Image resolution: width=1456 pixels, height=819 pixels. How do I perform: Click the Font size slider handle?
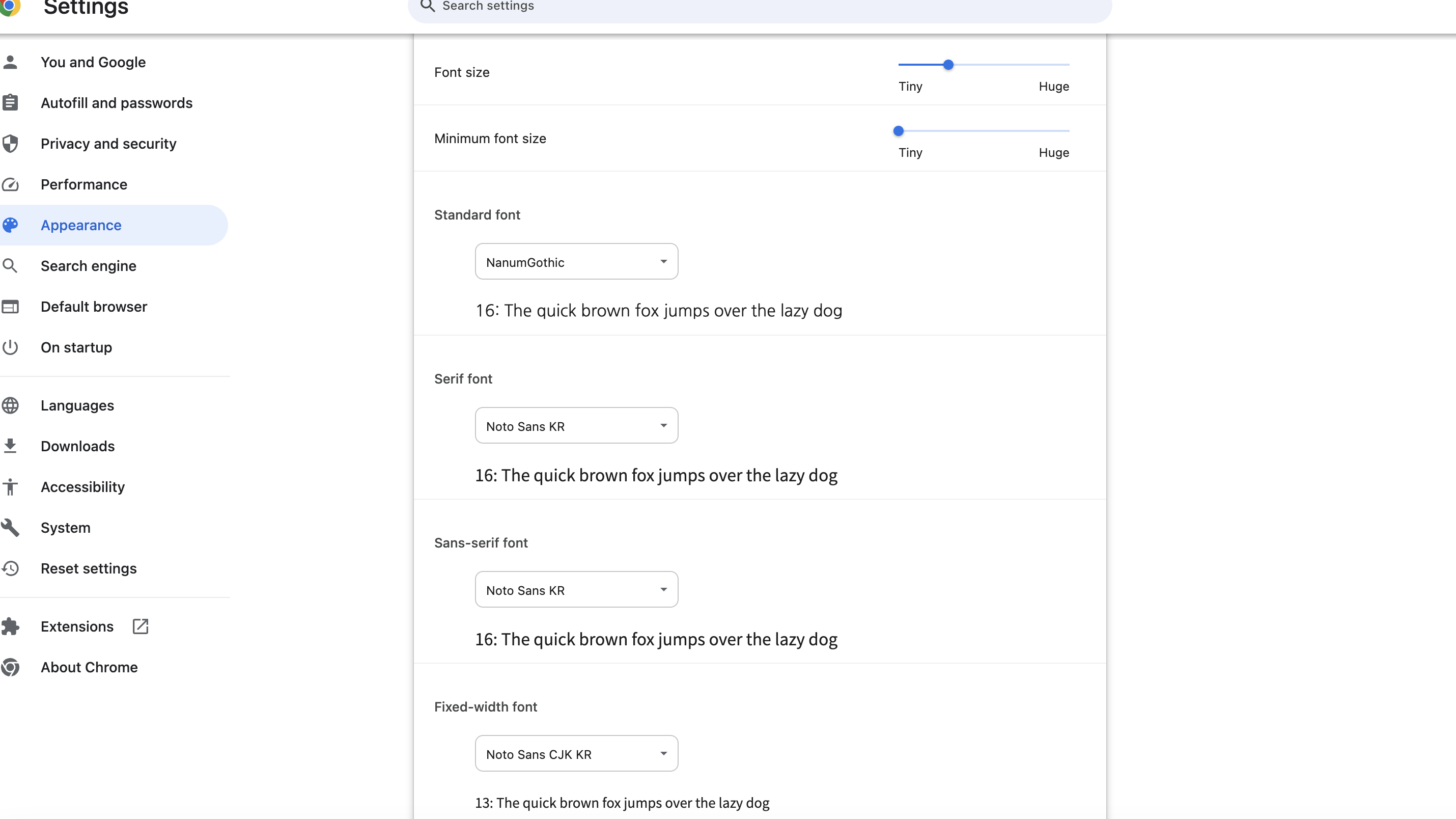(948, 65)
